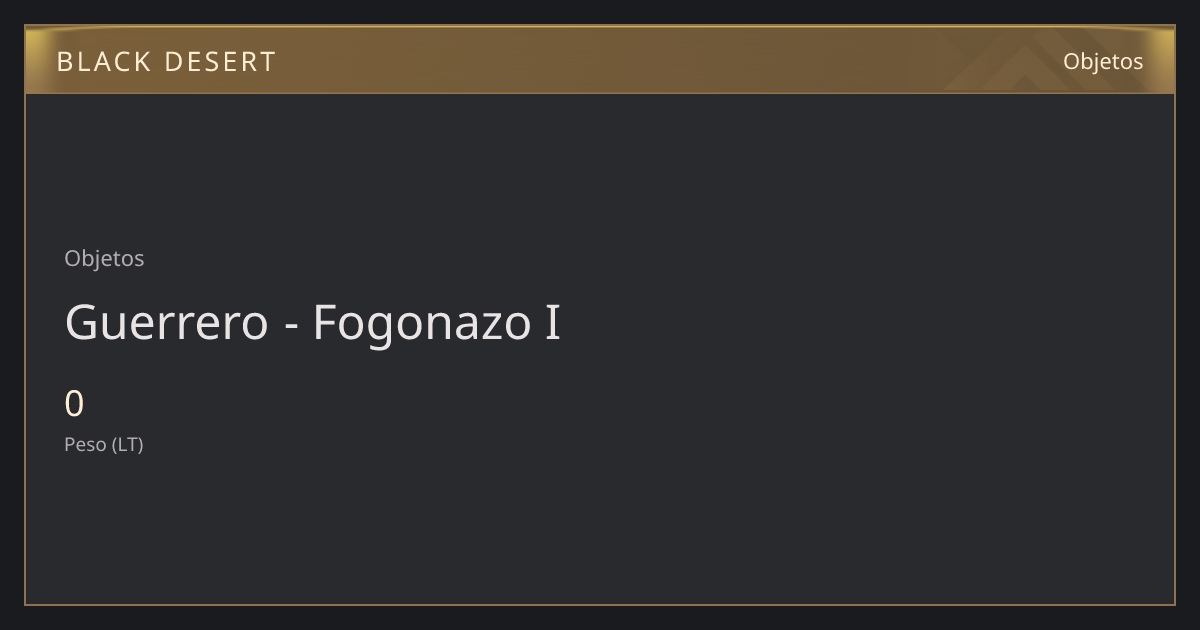Click empty card area right of title

pyautogui.click(x=860, y=322)
